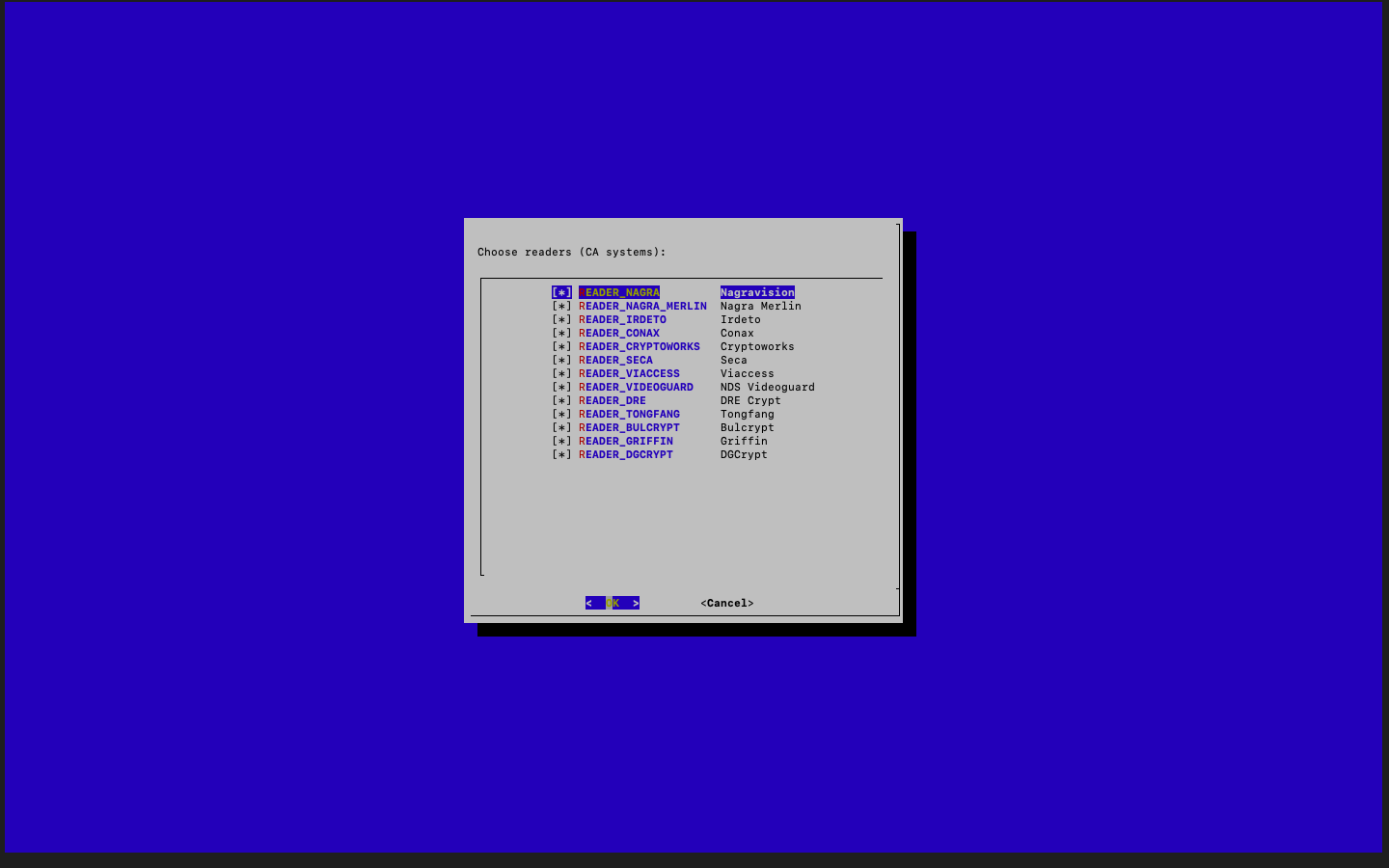Toggle the READER_DRE checkbox

[561, 400]
